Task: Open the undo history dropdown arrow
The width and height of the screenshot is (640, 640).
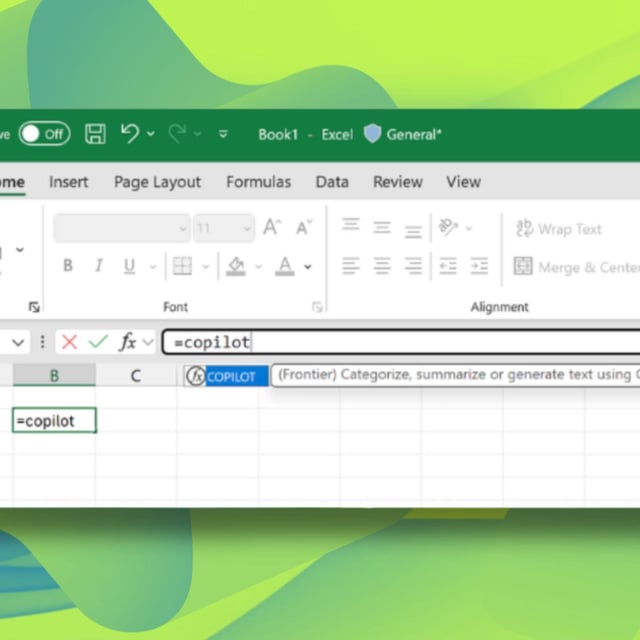Action: point(151,133)
